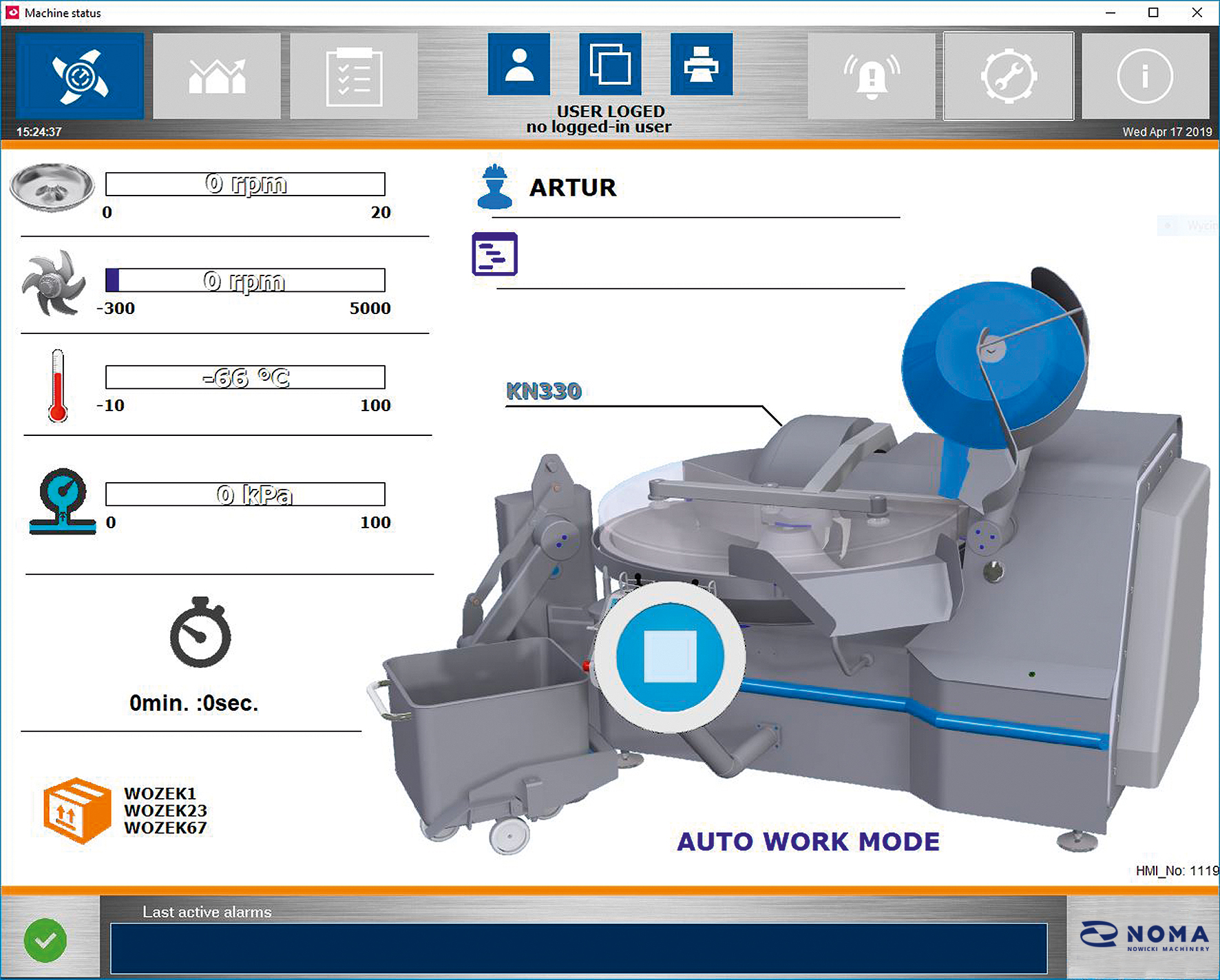Screen dimensions: 1220x980
Task: Click the Last active alarms field
Action: click(579, 948)
